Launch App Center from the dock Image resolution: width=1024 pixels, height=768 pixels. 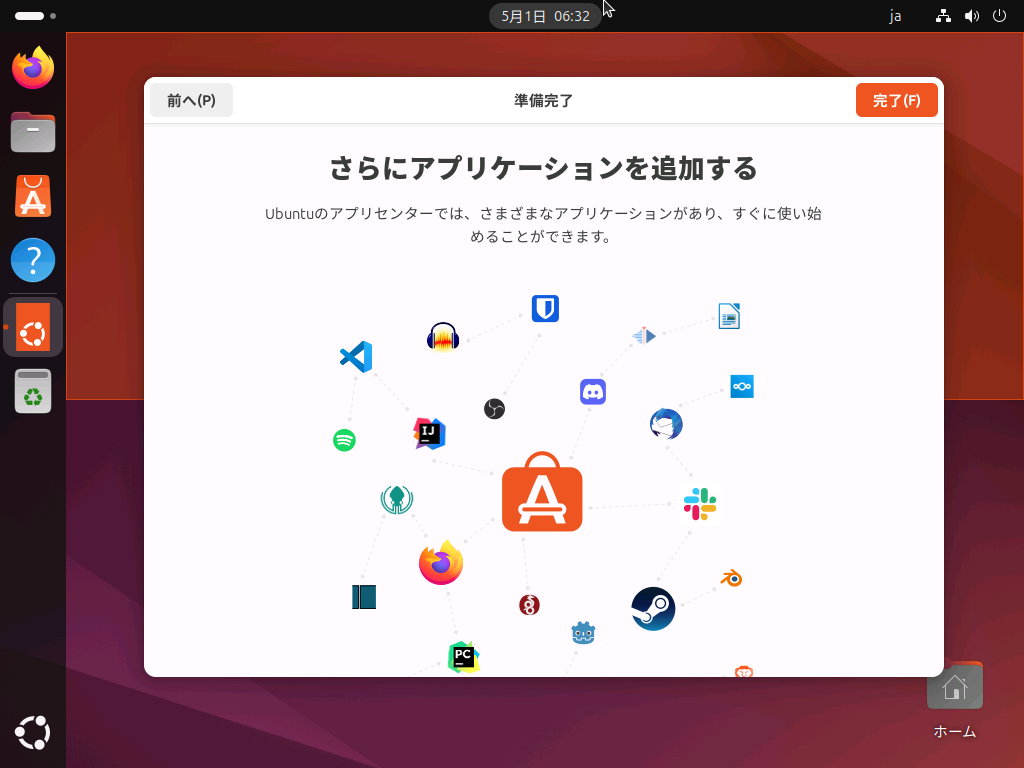coord(33,196)
